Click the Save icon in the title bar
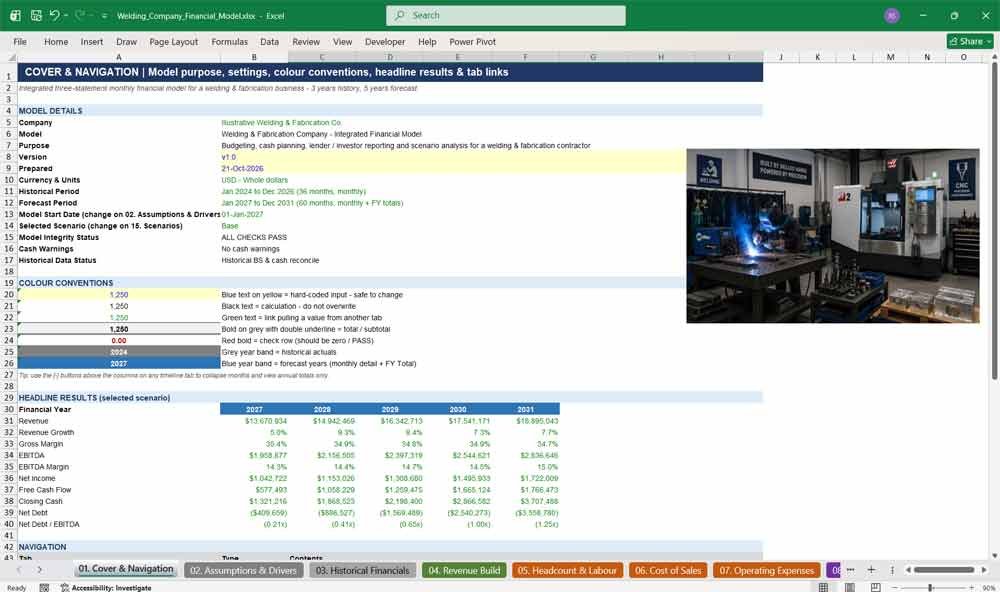Screen dimensions: 1000x592 pyautogui.click(x=36, y=15)
